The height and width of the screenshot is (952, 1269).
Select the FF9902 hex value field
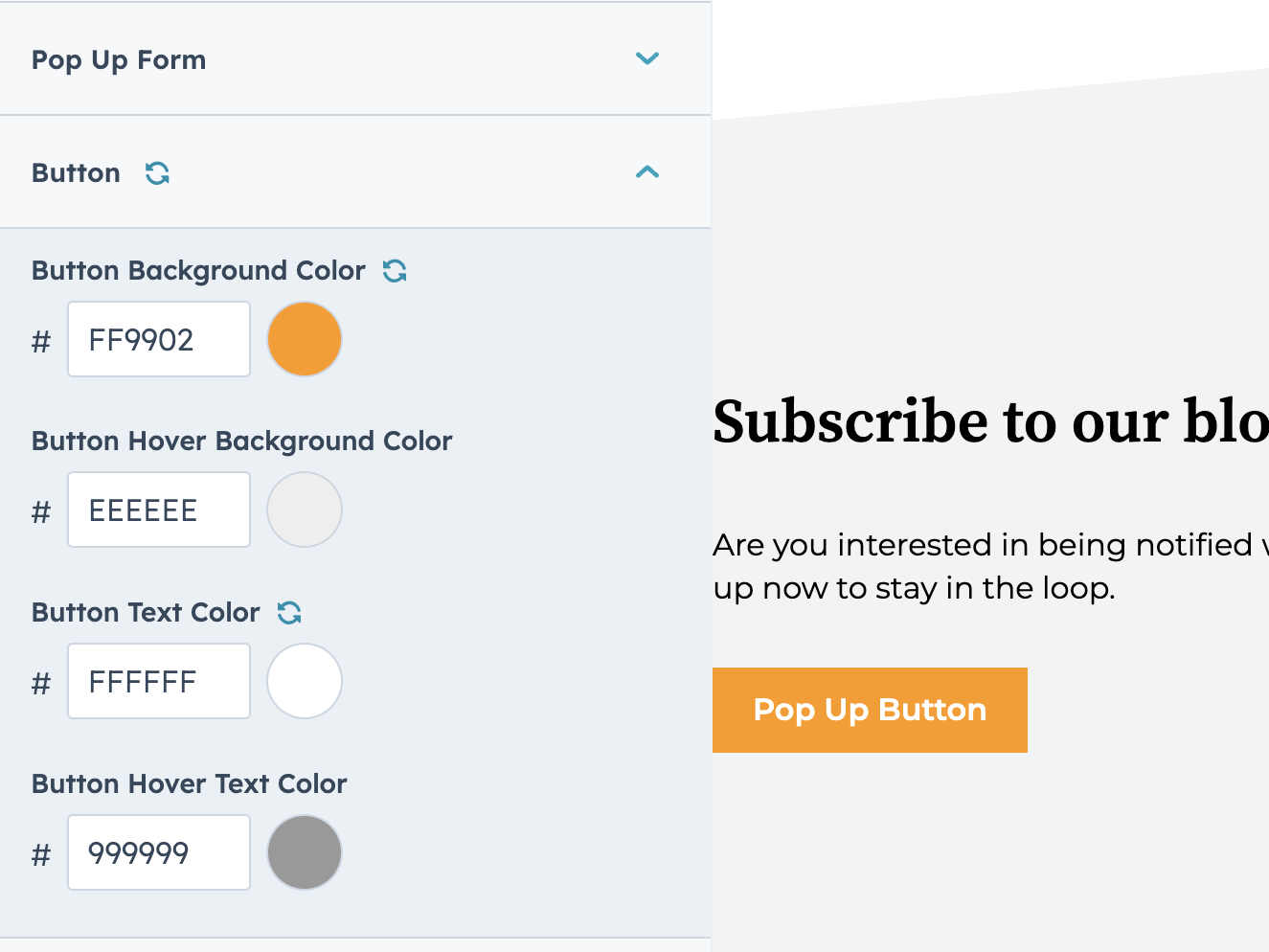158,338
